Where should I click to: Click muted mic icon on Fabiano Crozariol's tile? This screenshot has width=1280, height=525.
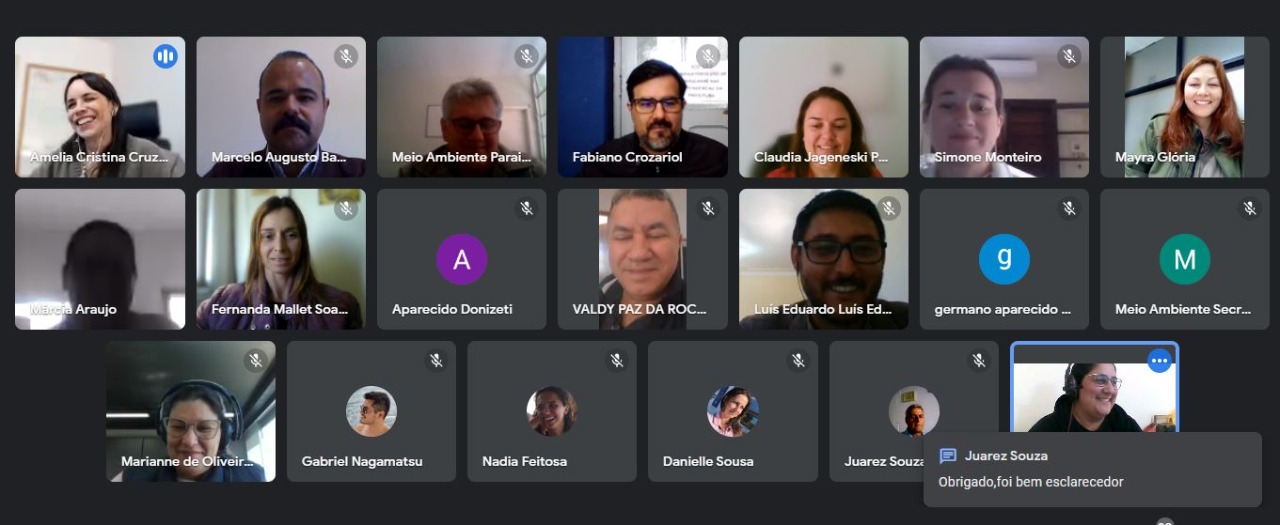[708, 56]
